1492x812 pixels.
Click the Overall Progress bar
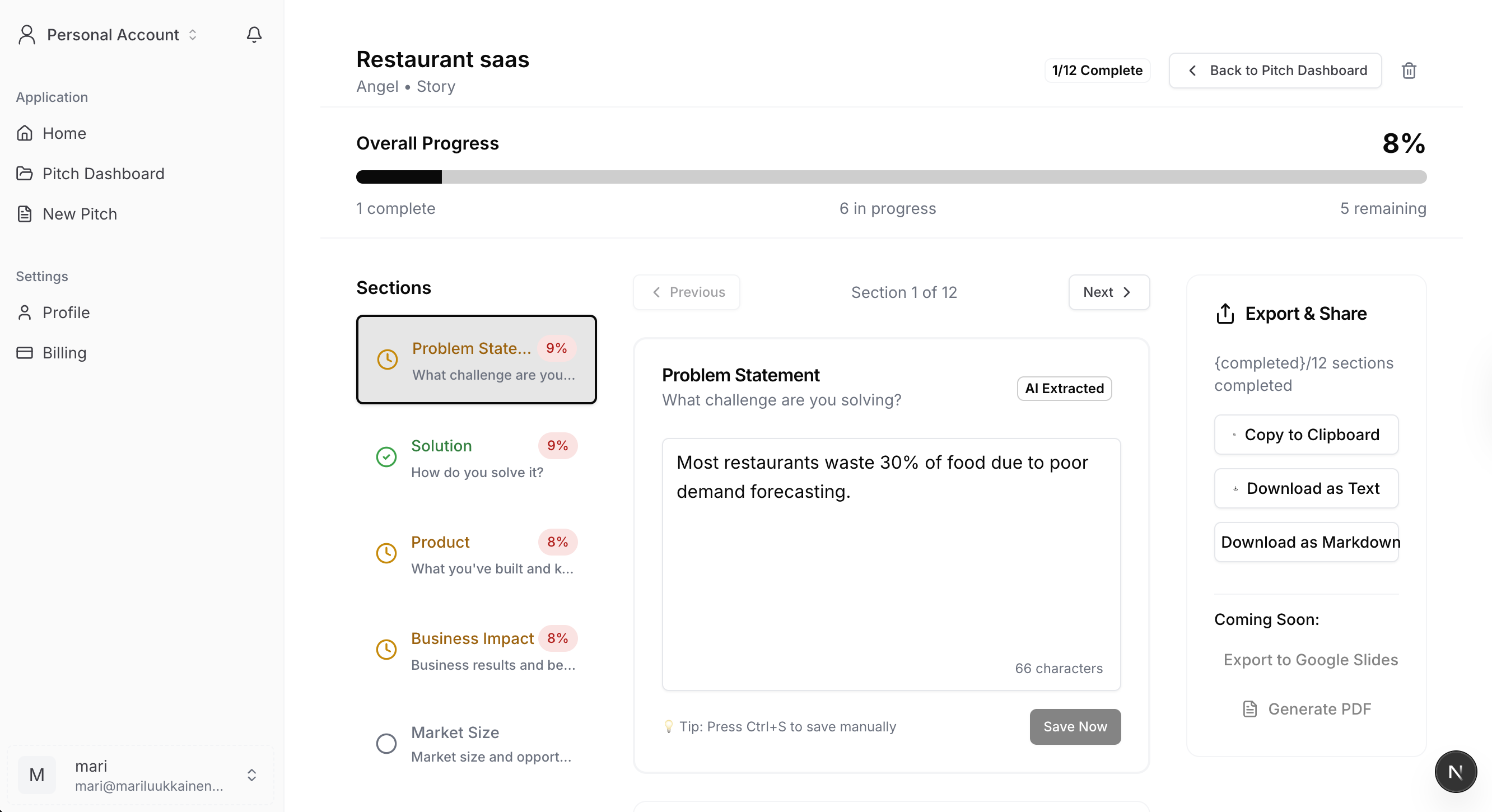(x=891, y=177)
